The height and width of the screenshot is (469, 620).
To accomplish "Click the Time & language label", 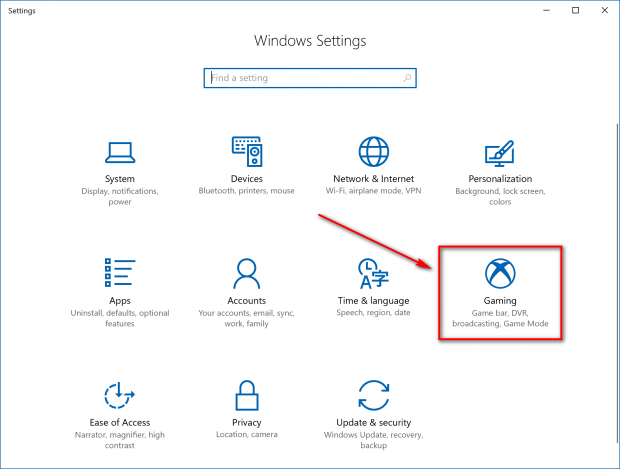I will point(374,301).
